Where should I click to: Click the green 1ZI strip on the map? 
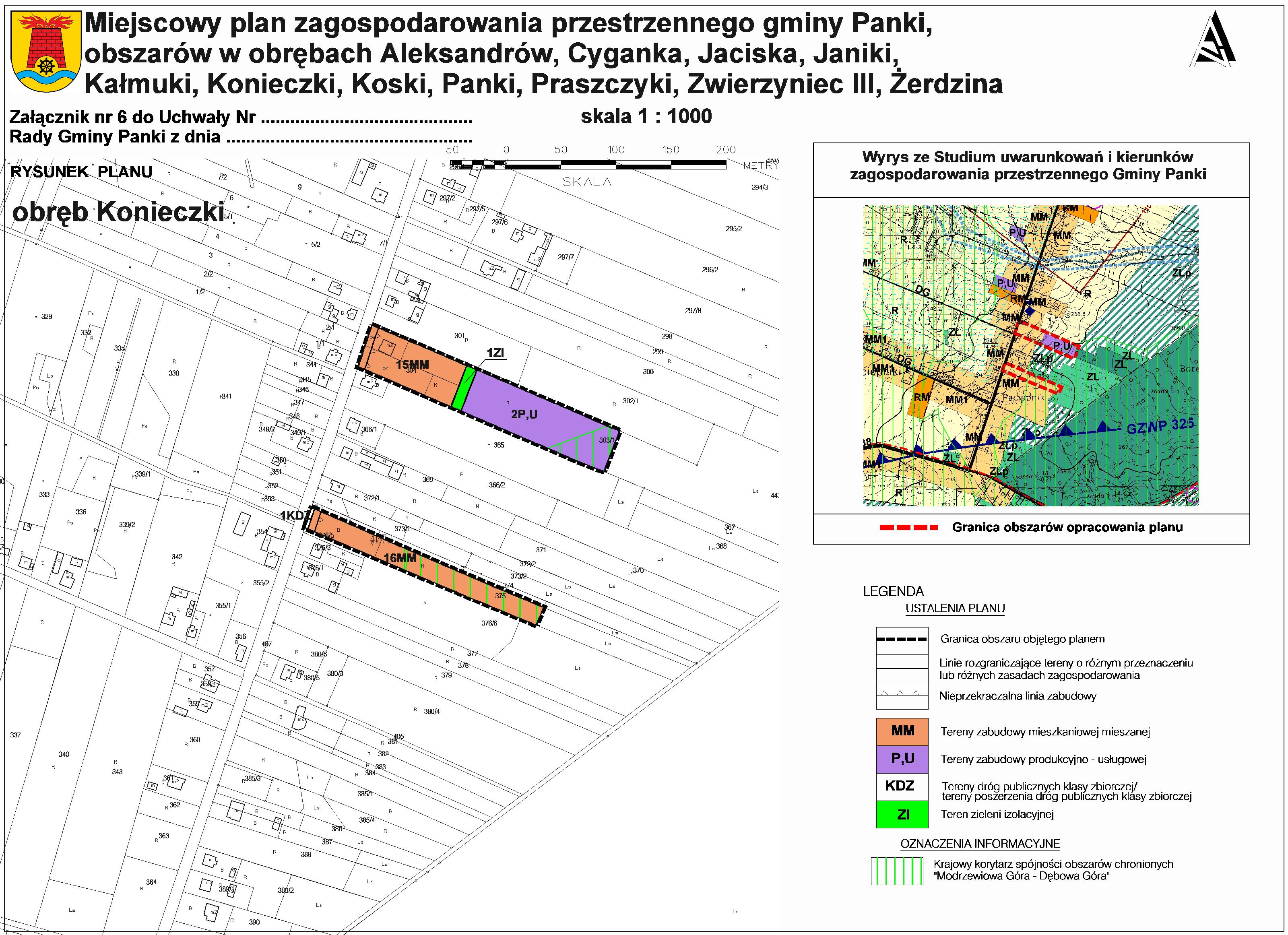click(x=464, y=388)
